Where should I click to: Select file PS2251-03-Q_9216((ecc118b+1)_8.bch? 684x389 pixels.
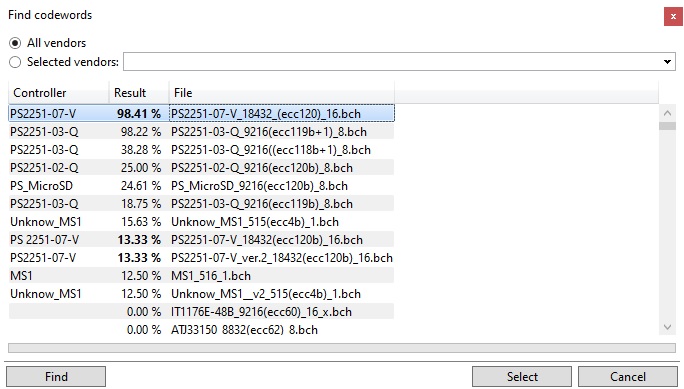[x=271, y=150]
